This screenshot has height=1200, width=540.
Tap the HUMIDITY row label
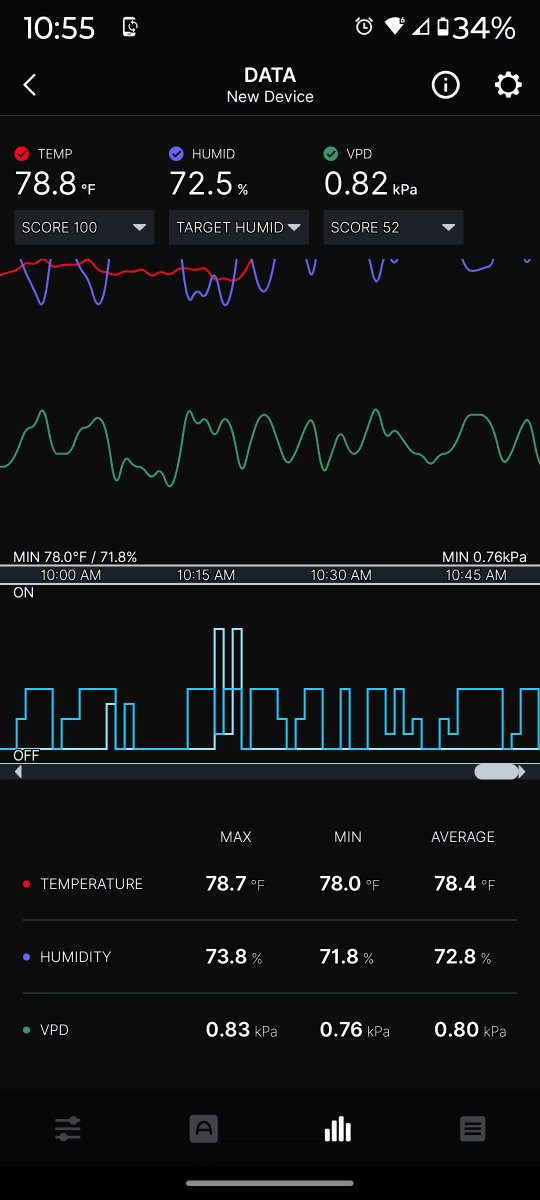[75, 957]
